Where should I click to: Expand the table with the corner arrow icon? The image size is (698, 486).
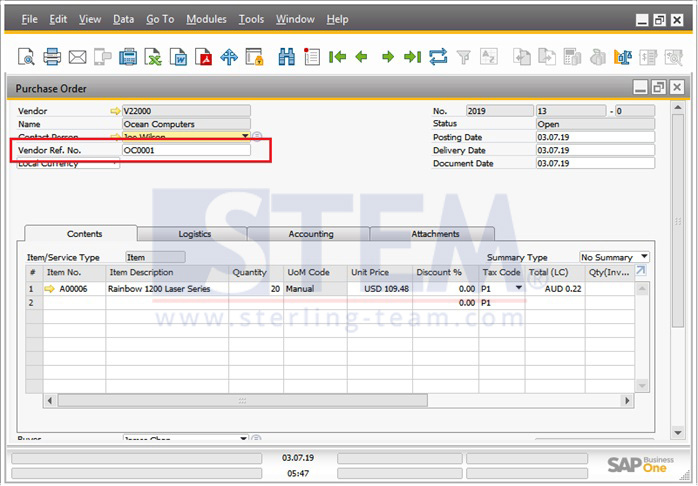tap(641, 270)
